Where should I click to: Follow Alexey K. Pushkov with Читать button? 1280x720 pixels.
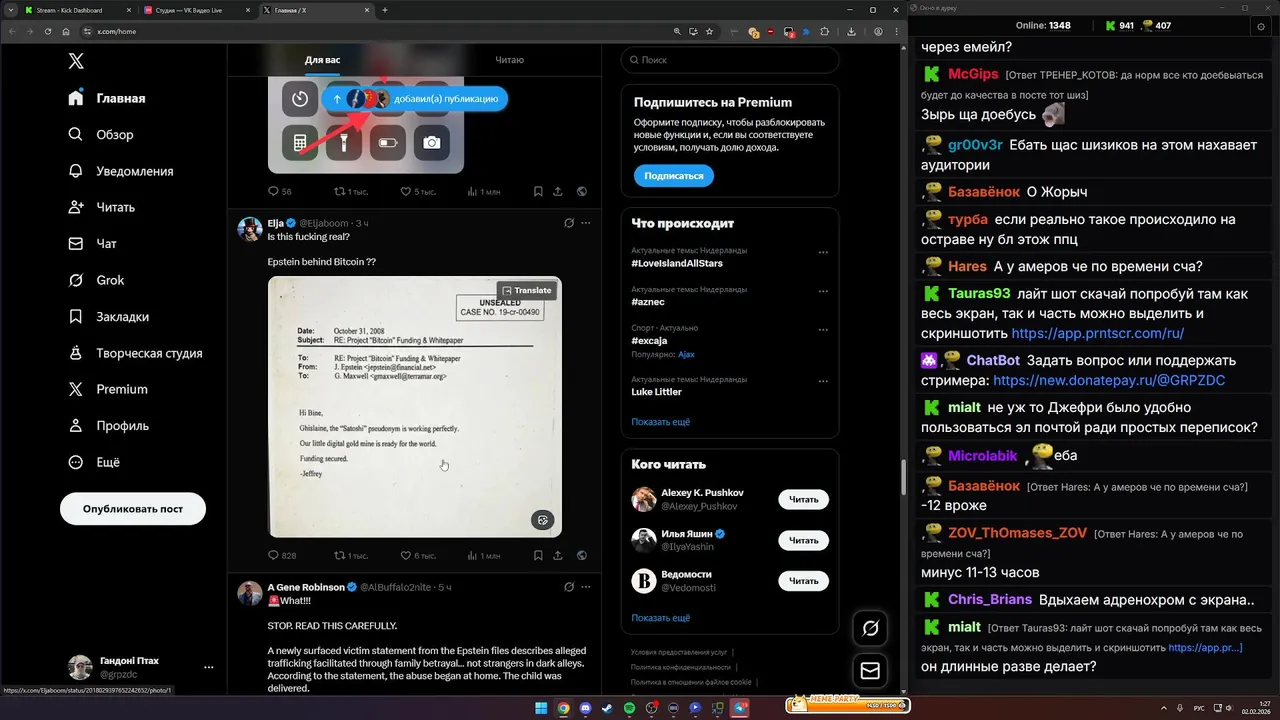803,499
